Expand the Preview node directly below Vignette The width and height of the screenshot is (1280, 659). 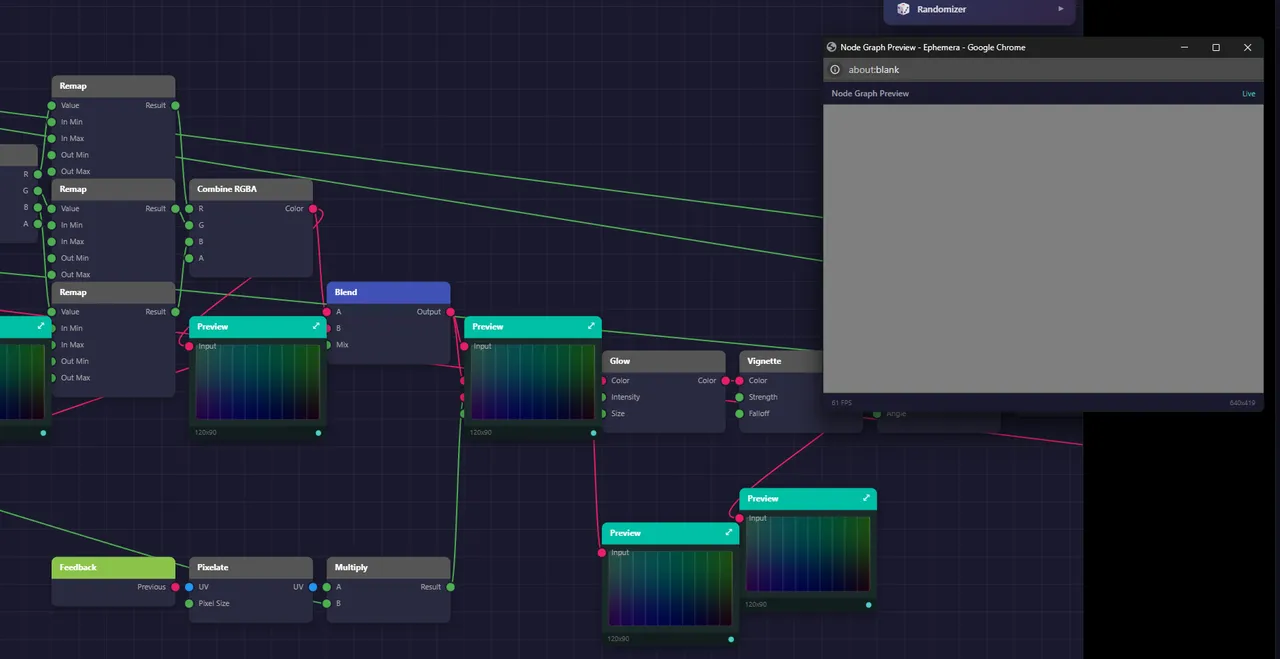866,498
